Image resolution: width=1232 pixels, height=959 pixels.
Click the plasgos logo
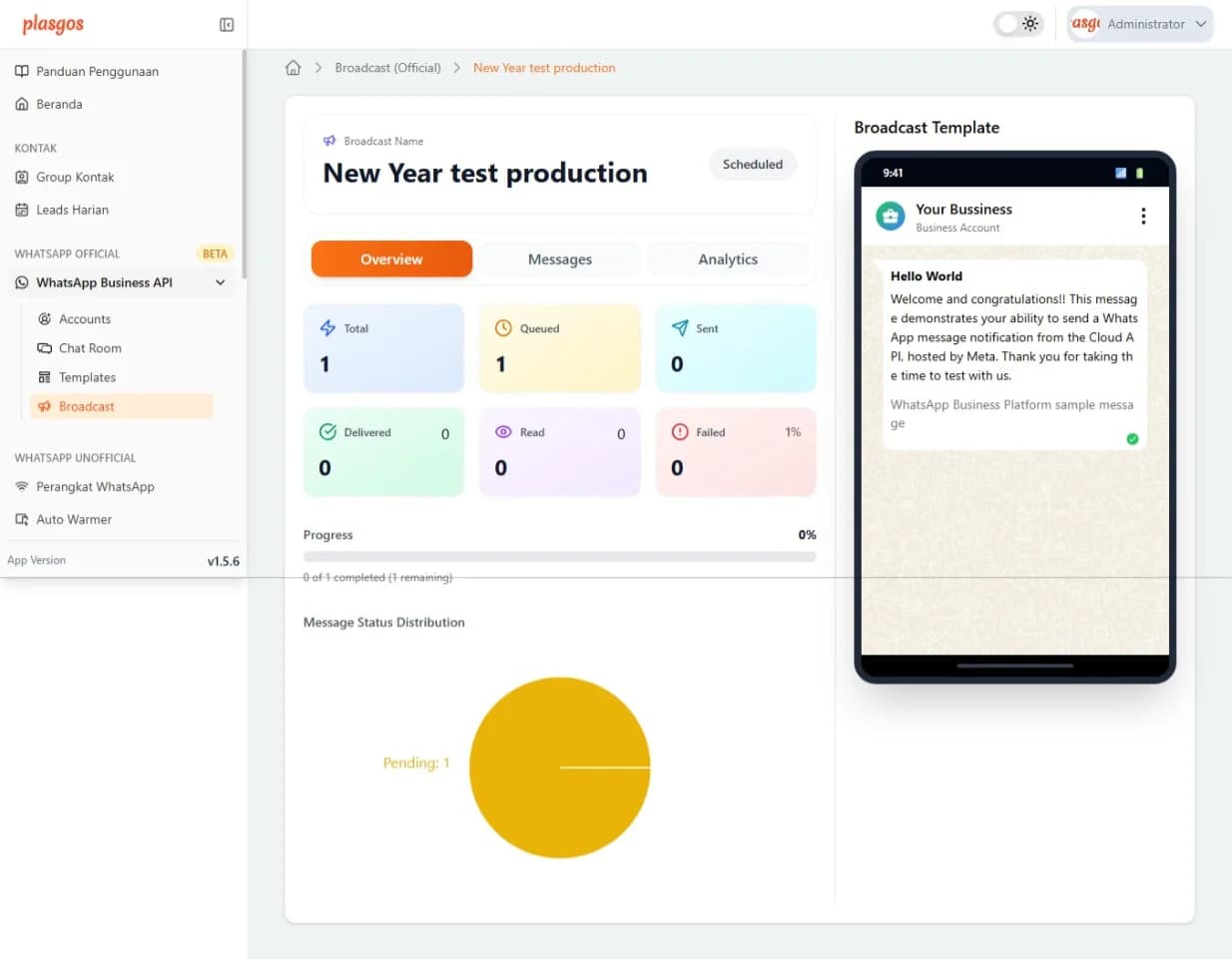coord(53,24)
